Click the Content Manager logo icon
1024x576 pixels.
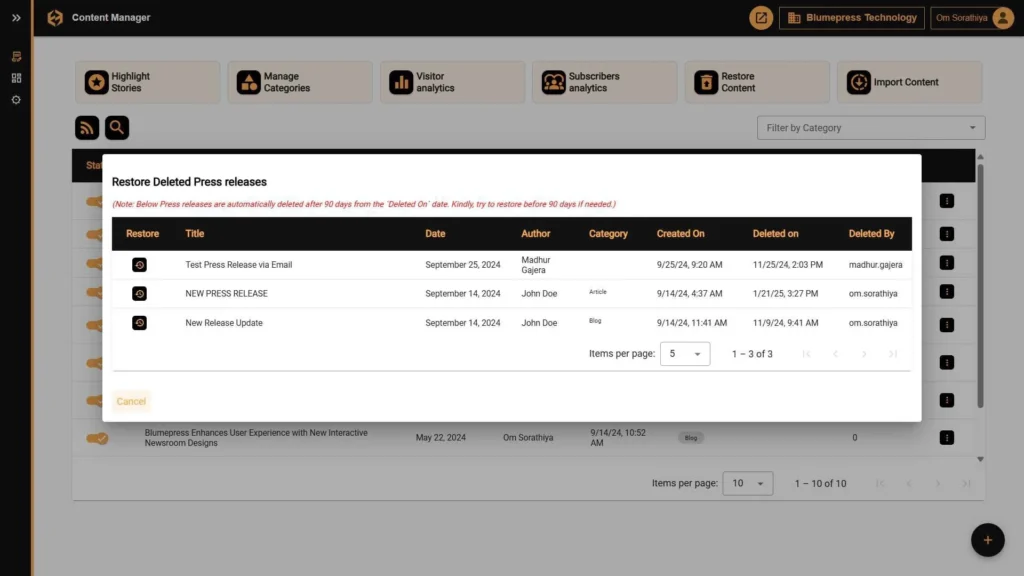click(55, 17)
